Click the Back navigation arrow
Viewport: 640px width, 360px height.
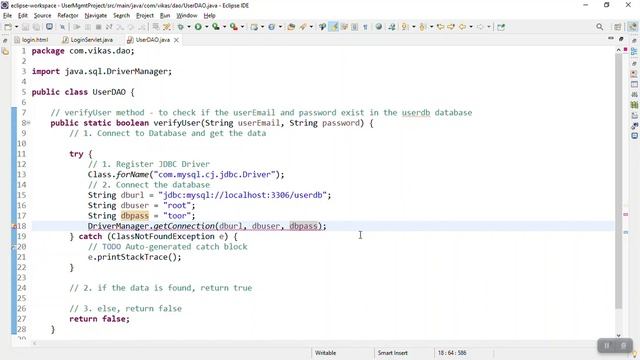coord(462,27)
